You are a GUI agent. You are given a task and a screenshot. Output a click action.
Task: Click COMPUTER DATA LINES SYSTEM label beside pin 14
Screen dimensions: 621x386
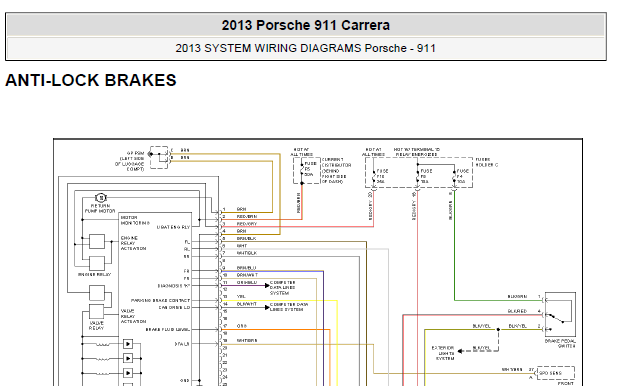[x=289, y=307]
